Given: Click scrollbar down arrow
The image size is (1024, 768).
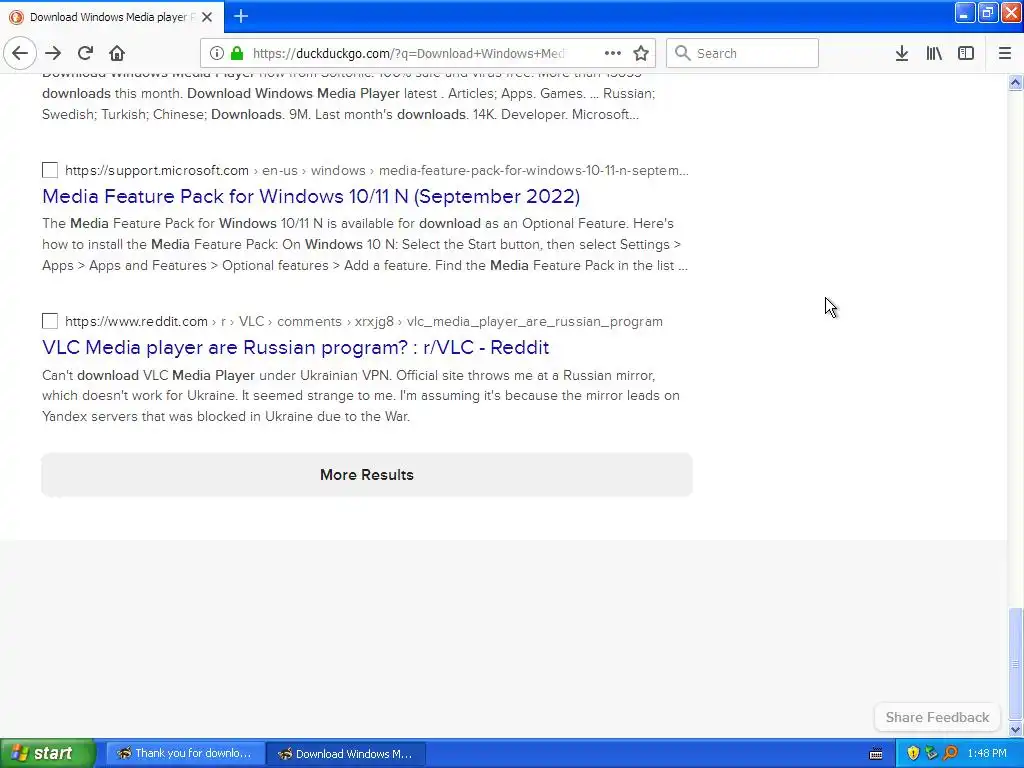Looking at the screenshot, I should (1016, 729).
